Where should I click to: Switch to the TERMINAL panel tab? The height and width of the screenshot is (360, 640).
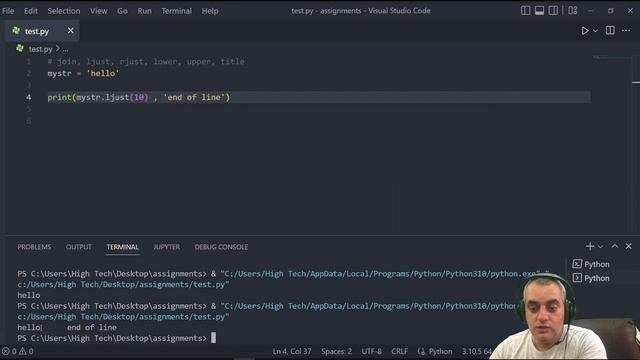tap(122, 247)
